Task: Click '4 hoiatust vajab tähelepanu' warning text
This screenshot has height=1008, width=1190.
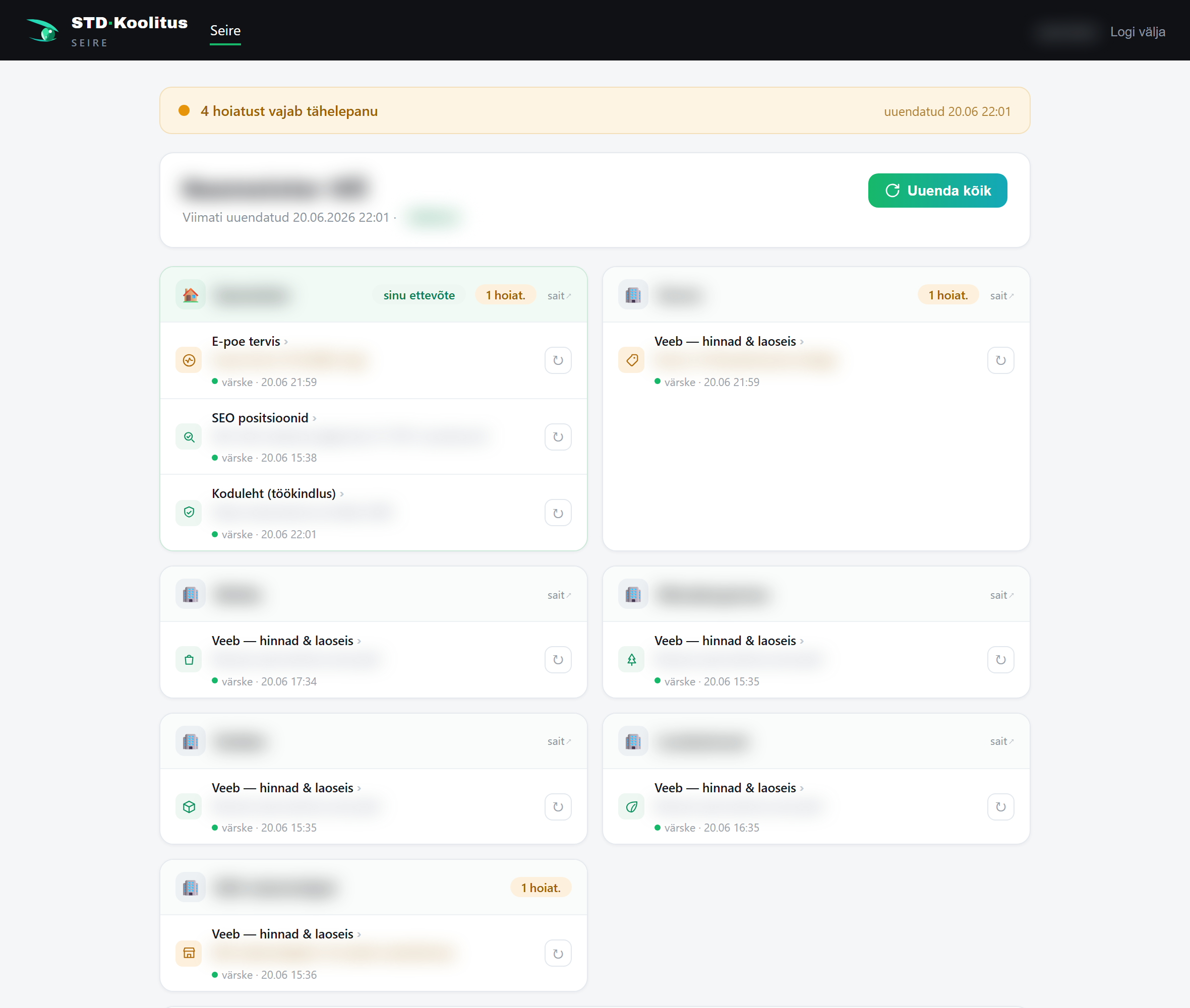Action: (289, 111)
